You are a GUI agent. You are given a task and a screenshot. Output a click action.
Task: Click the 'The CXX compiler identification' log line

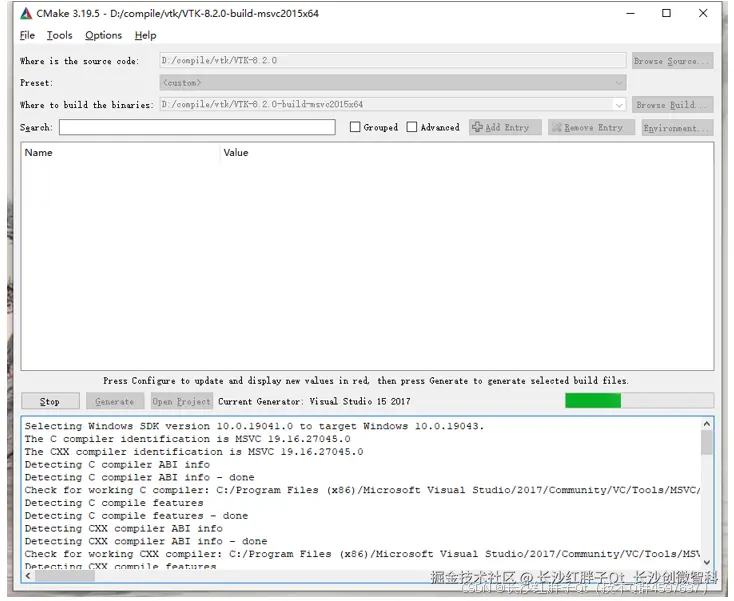(194, 452)
